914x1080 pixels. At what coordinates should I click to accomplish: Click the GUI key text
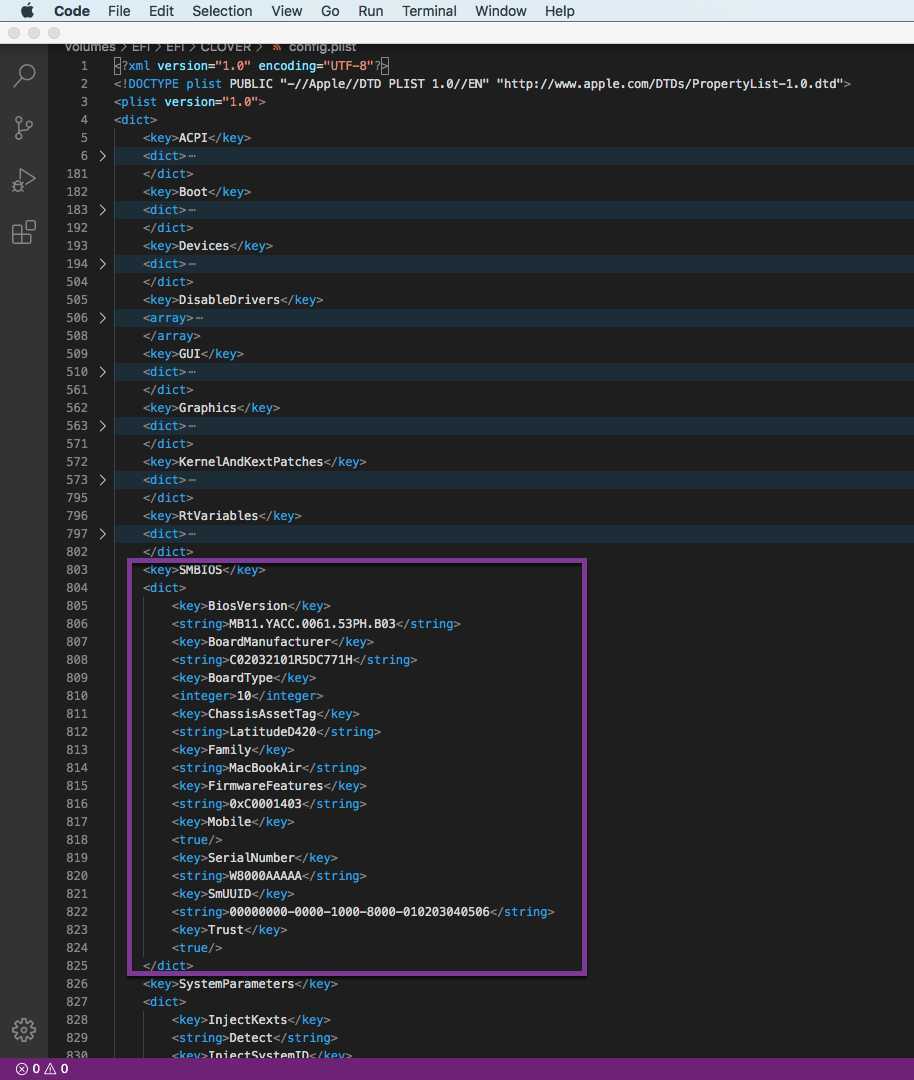[189, 353]
